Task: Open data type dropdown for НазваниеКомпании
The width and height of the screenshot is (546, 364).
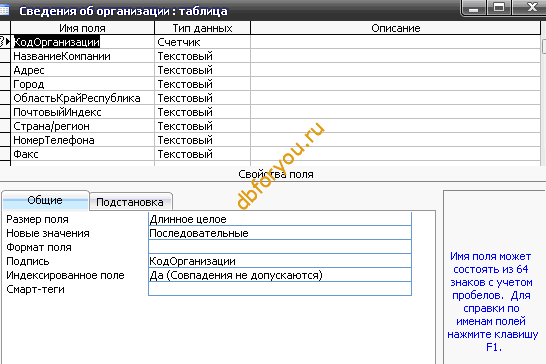Action: pyautogui.click(x=202, y=56)
